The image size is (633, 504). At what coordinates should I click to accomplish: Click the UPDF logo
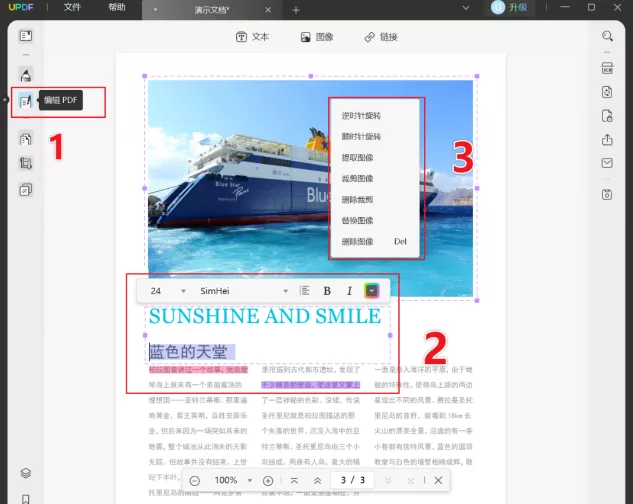(21, 7)
